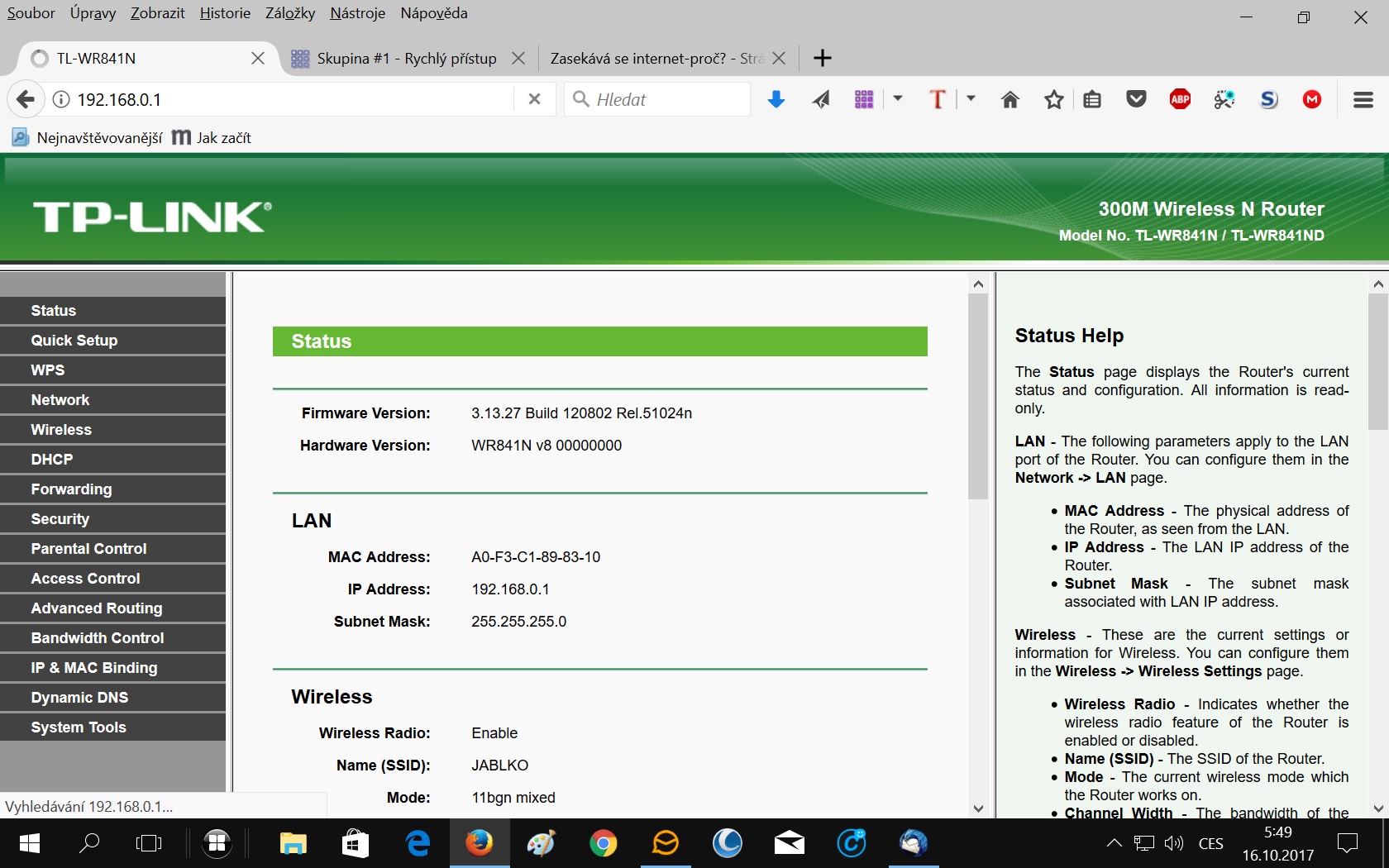Expand the dropdown arrow beside the red T icon
The width and height of the screenshot is (1389, 868).
[971, 99]
